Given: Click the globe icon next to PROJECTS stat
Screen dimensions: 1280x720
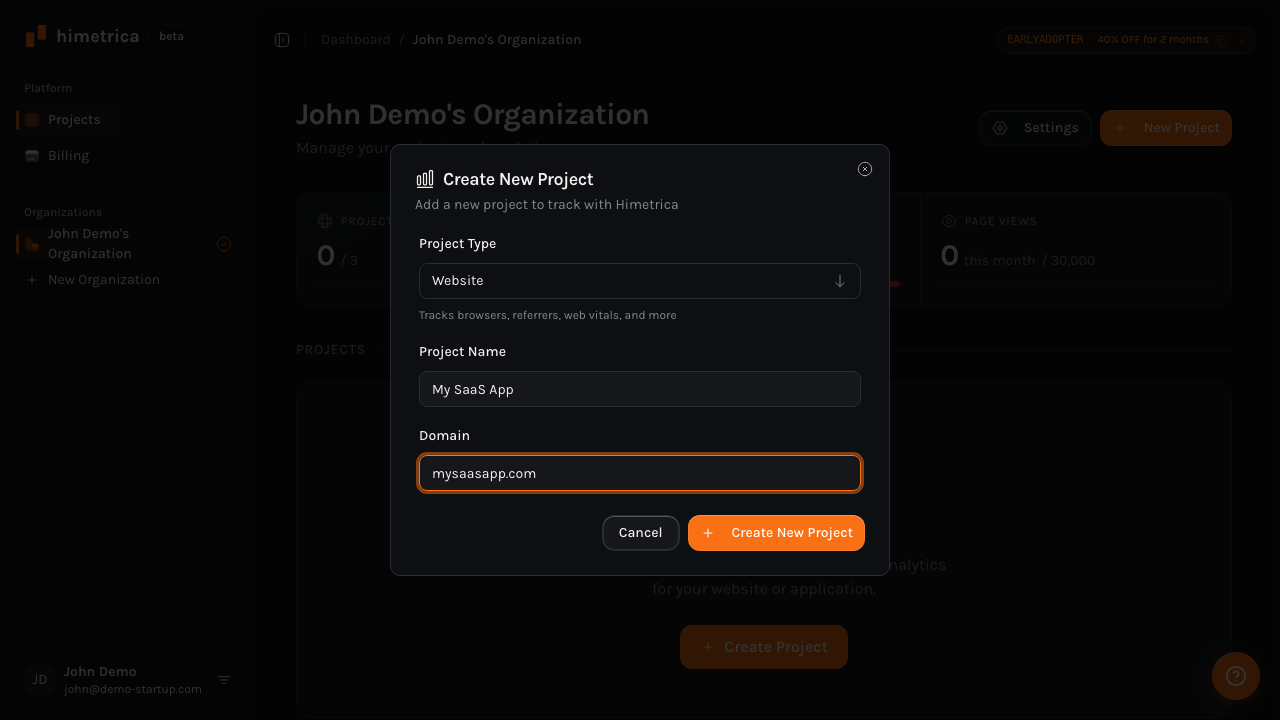Looking at the screenshot, I should click(x=323, y=221).
